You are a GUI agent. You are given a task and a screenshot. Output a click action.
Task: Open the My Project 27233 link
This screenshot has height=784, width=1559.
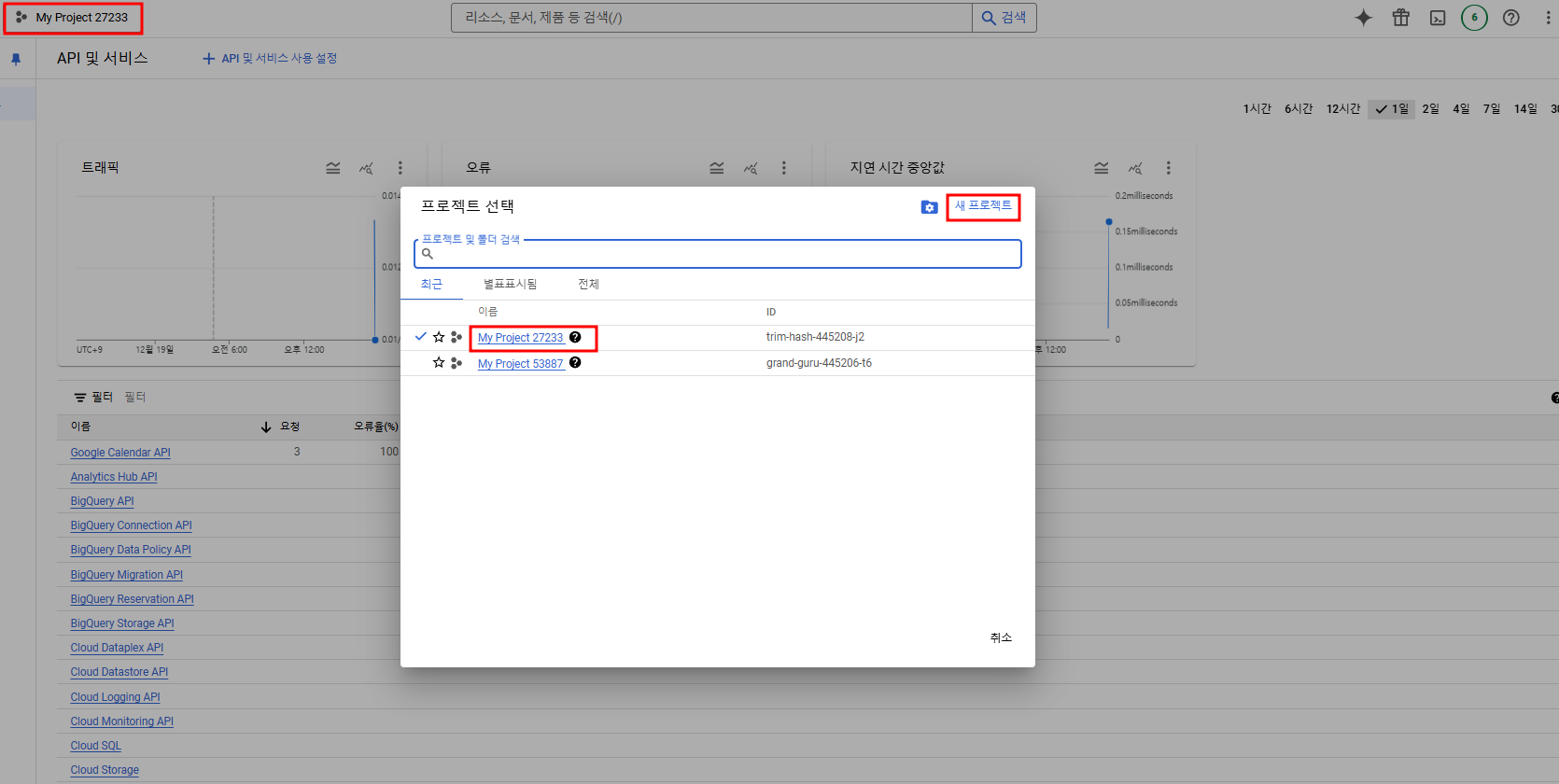click(x=521, y=338)
